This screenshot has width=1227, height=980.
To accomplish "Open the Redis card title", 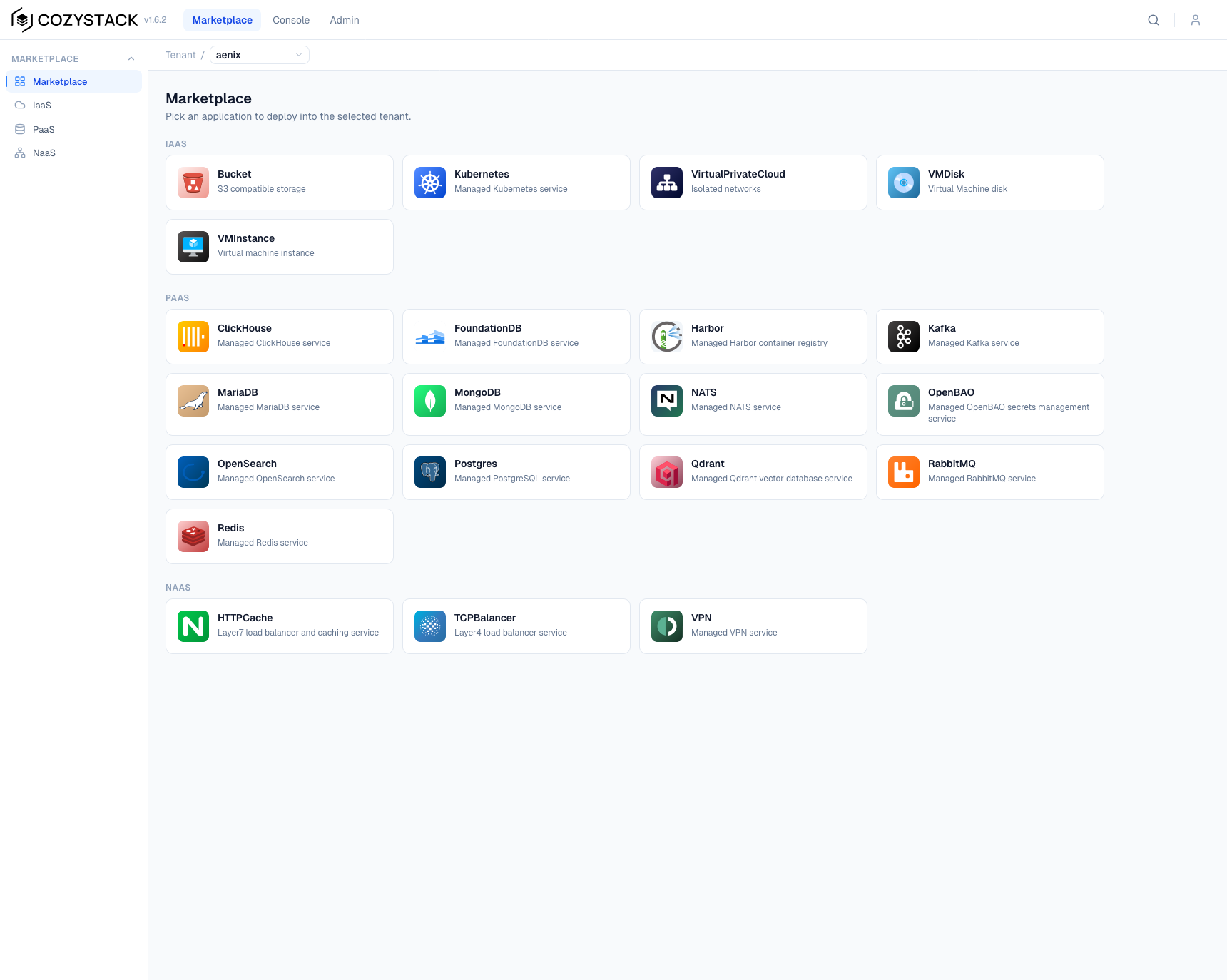I will [231, 528].
